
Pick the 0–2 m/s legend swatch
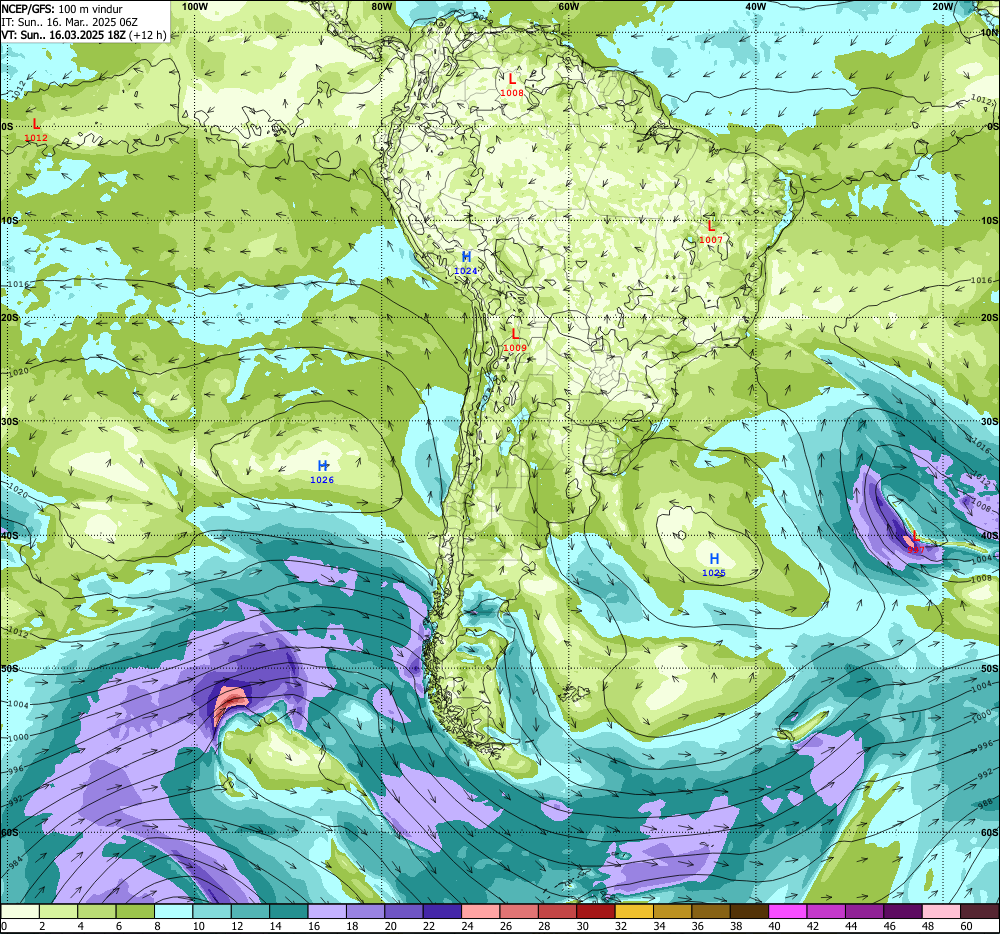tap(20, 911)
